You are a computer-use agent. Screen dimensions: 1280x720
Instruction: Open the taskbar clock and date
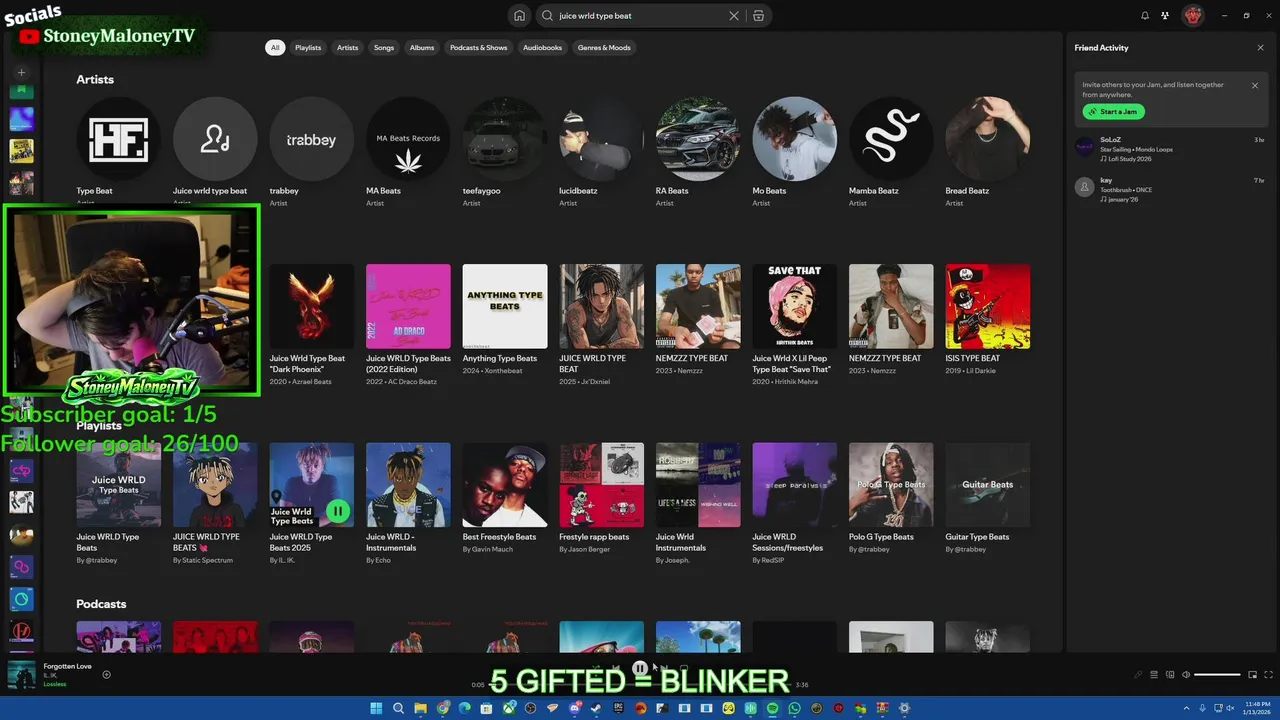[1255, 708]
